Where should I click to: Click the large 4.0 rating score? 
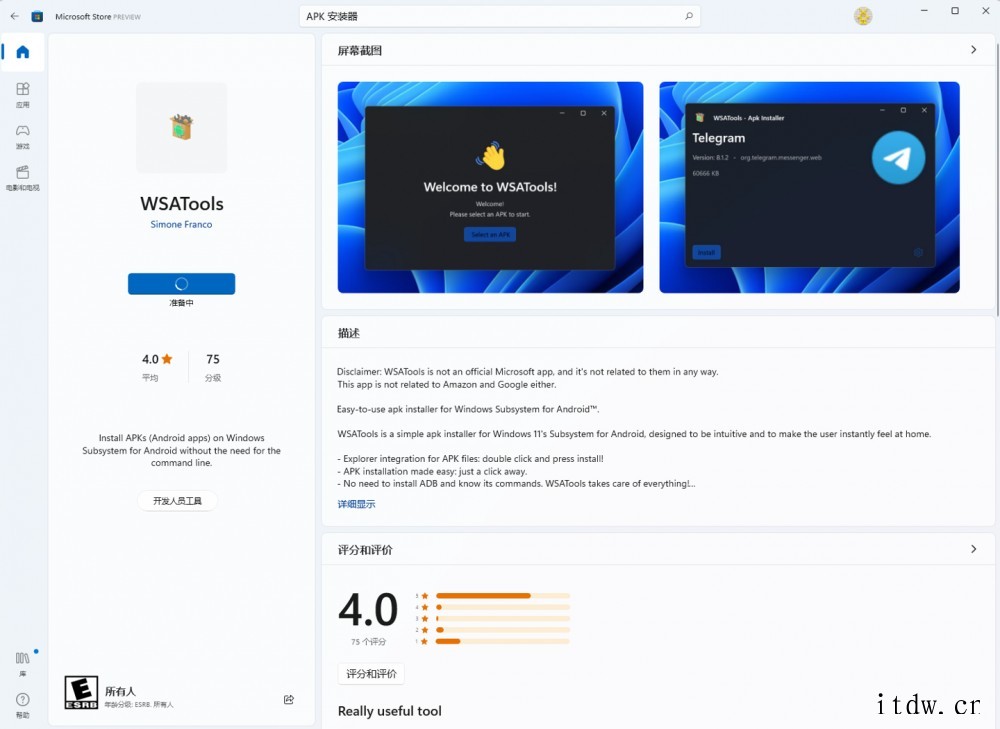pos(368,609)
